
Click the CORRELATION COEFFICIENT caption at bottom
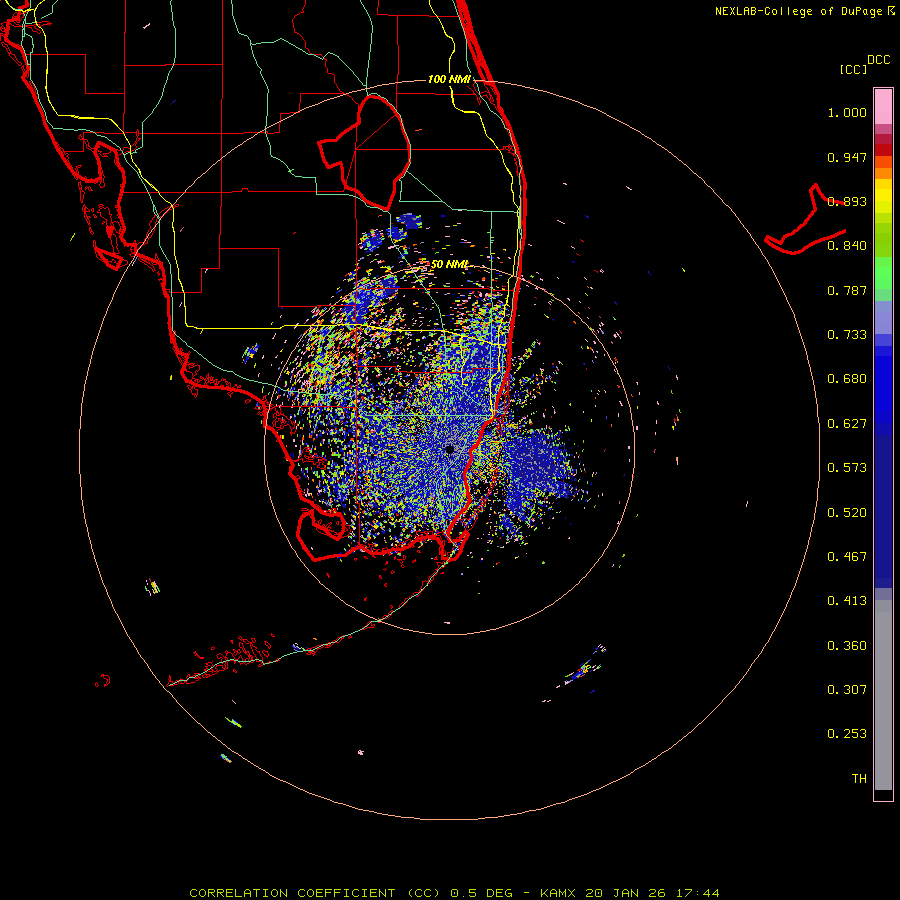454,893
